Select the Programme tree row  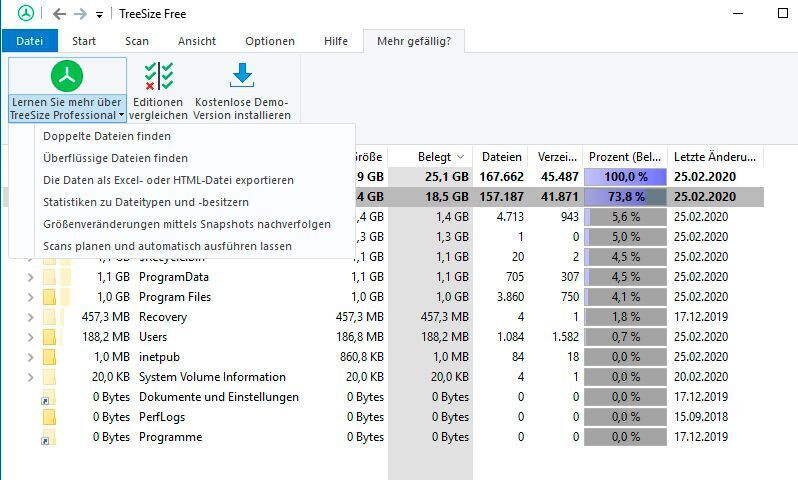point(383,437)
